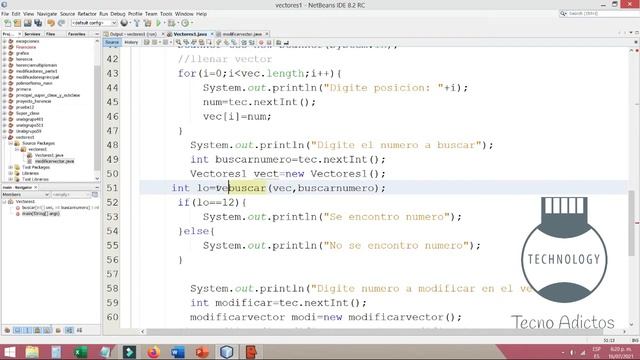Expand the Test Packages node
This screenshot has width=640, height=360.
point(11,167)
